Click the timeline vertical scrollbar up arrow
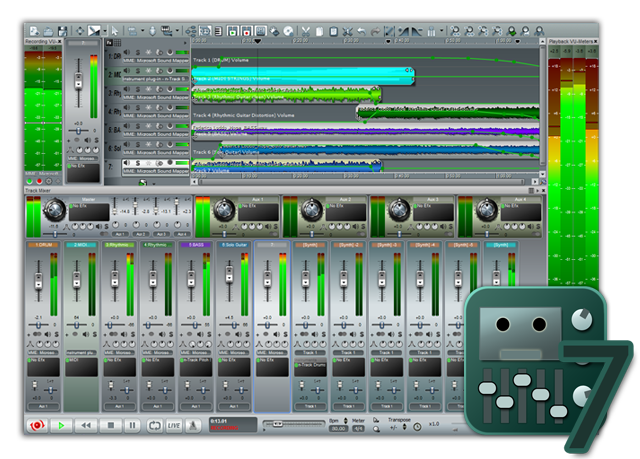Image resolution: width=640 pixels, height=459 pixels. pos(542,42)
